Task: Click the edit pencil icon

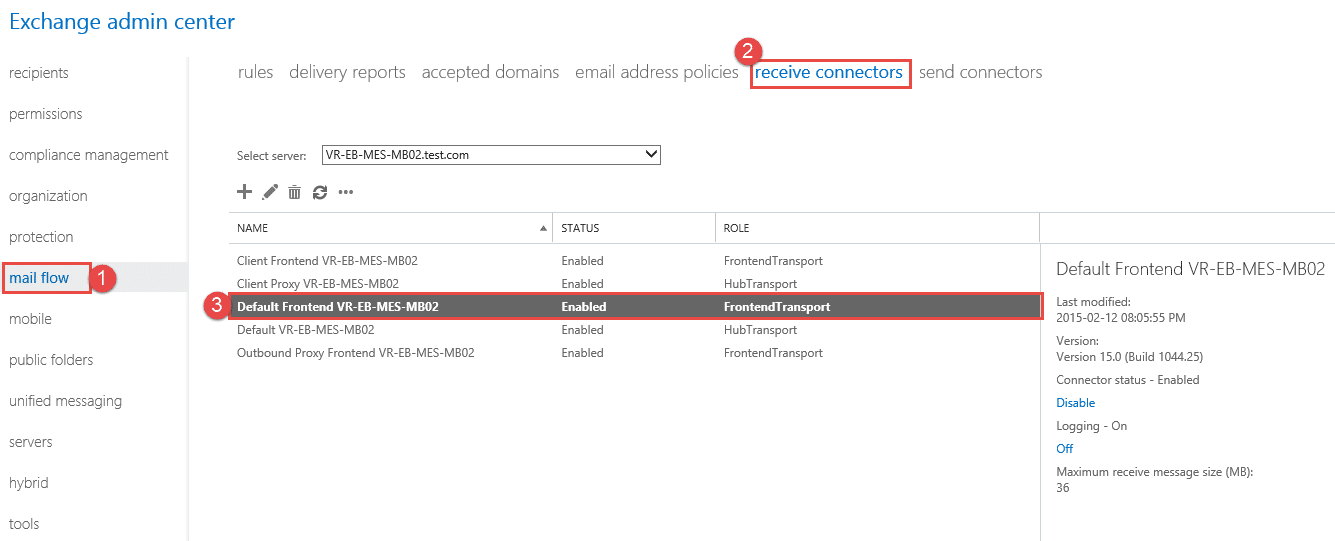Action: 270,192
